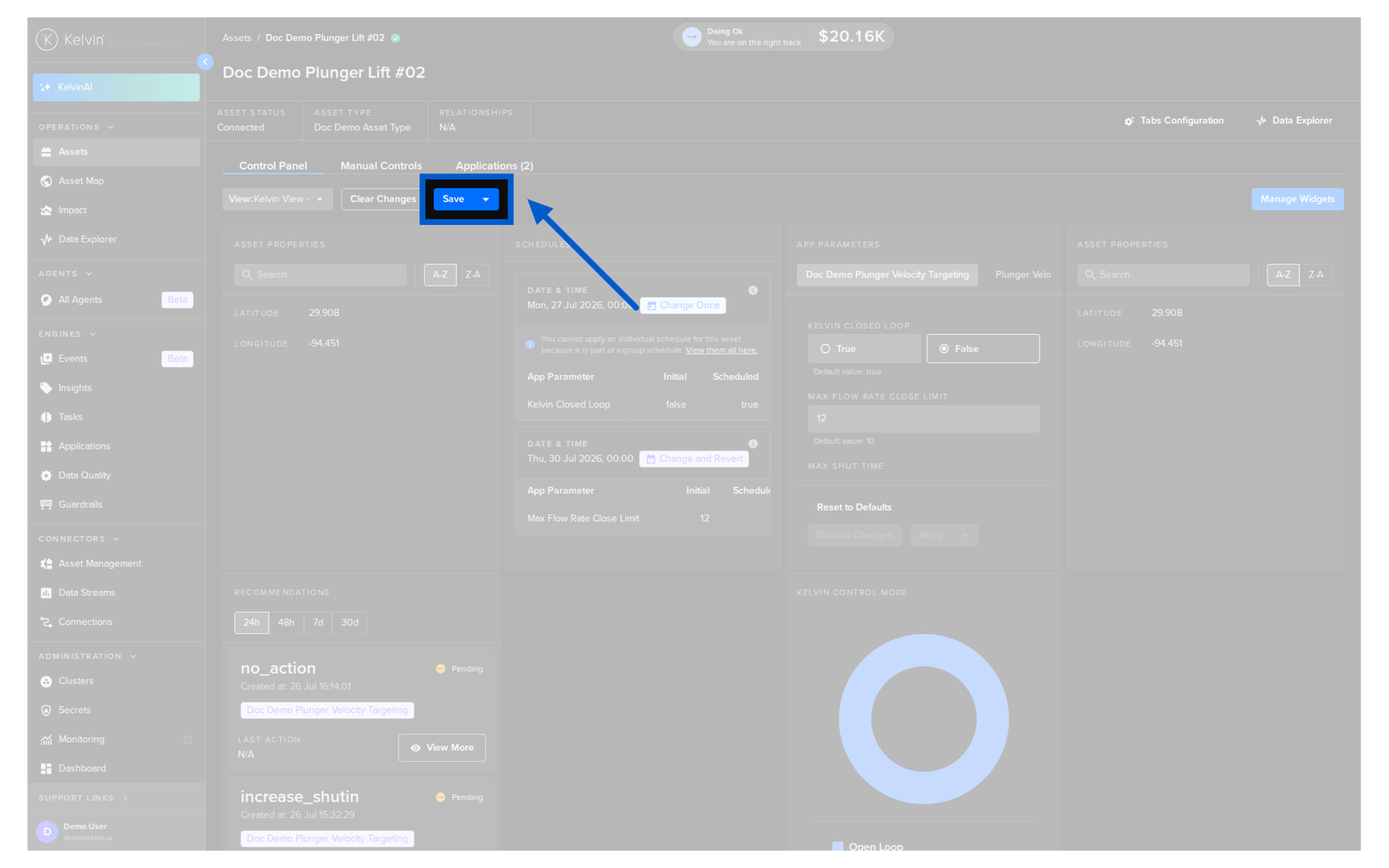
Task: Click the left Asset Properties search field
Action: point(320,275)
